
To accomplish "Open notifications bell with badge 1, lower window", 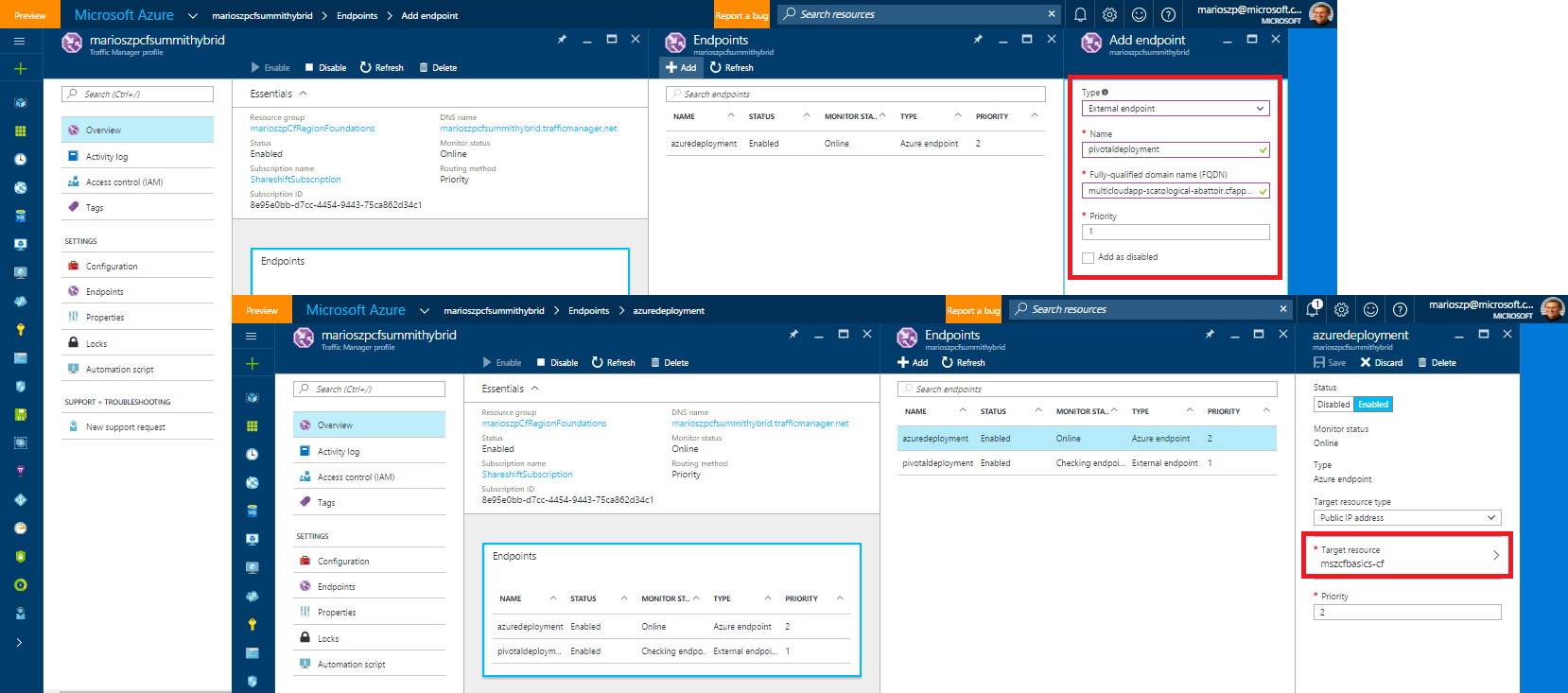I will point(1313,309).
